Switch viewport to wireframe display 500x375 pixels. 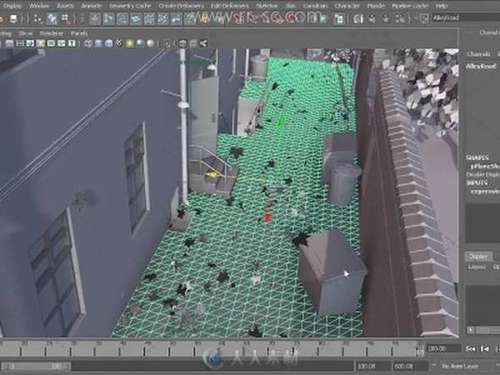(x=88, y=43)
